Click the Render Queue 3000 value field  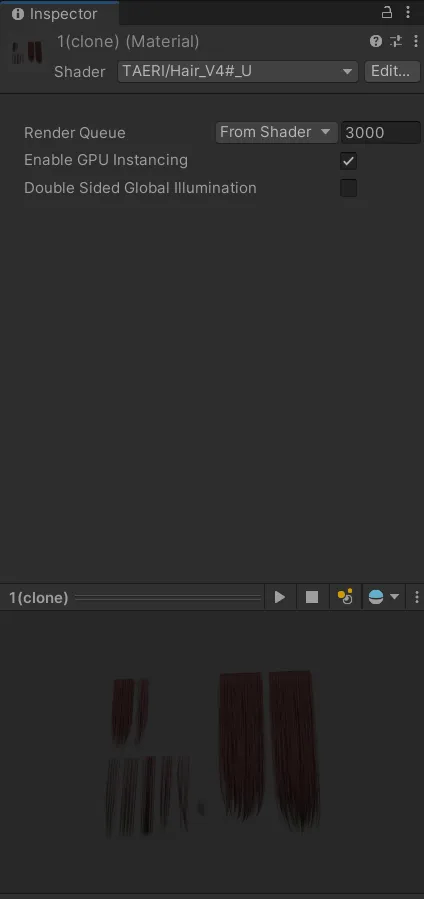pos(381,132)
